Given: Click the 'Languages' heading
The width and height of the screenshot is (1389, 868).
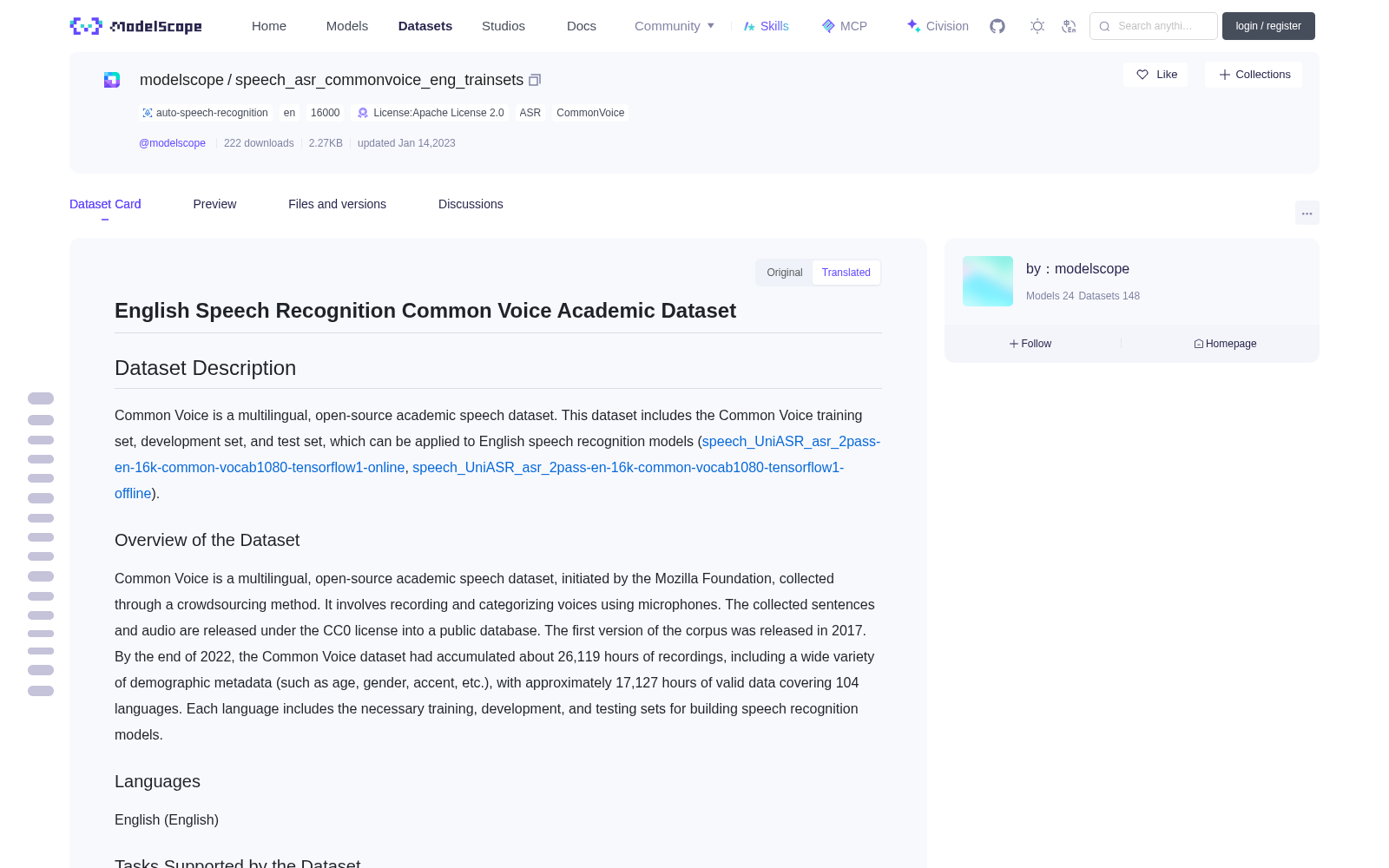Looking at the screenshot, I should (x=157, y=781).
